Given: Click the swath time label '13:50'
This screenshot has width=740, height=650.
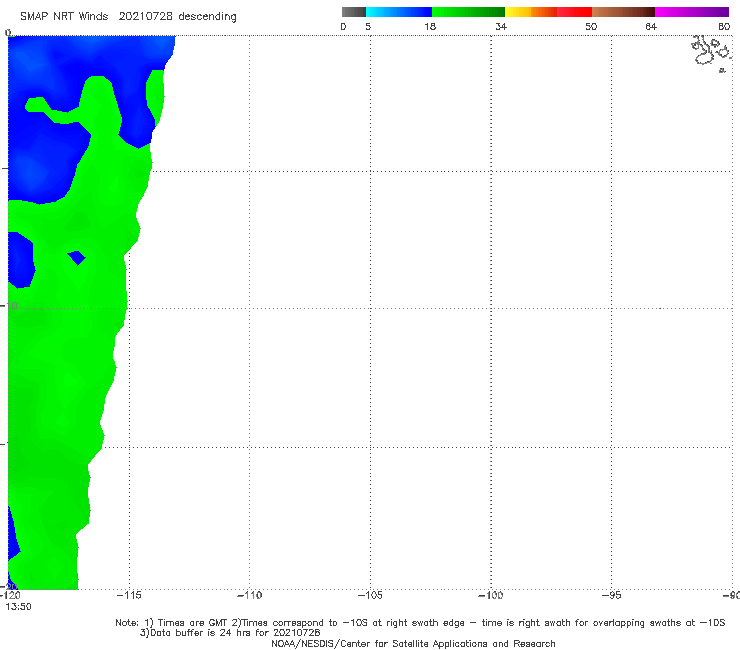Looking at the screenshot, I should coord(18,607).
